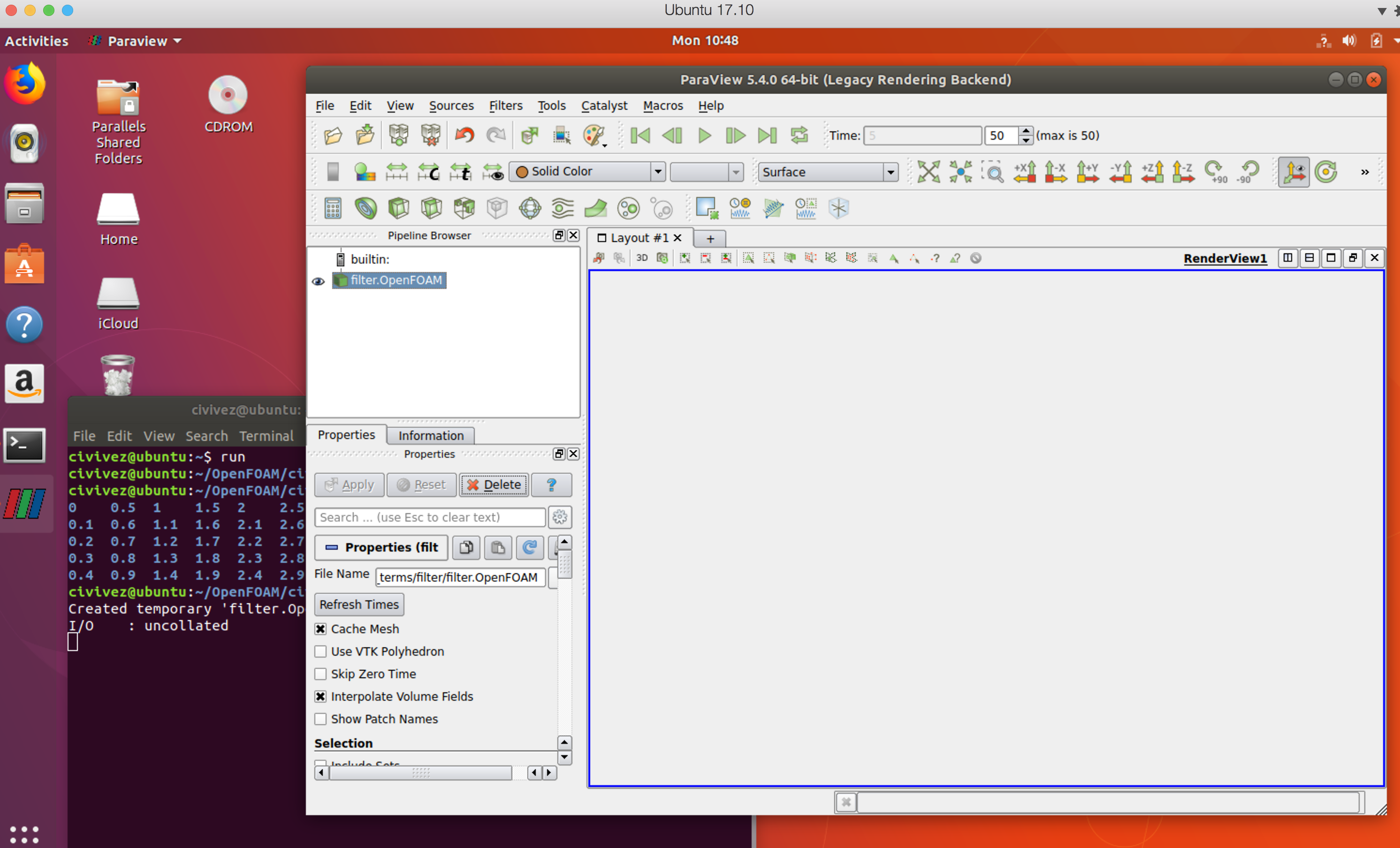Click the Undo arrow icon

(464, 136)
